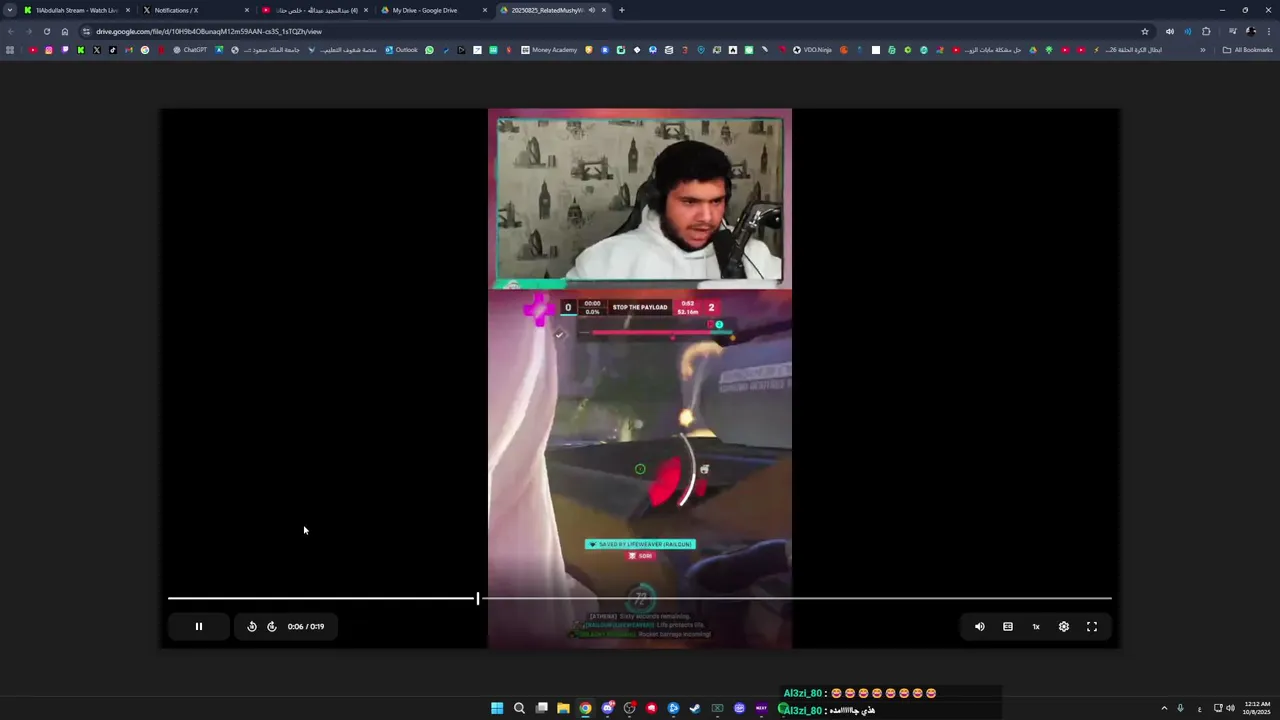Open the 1x playback speed menu

coord(1036,627)
